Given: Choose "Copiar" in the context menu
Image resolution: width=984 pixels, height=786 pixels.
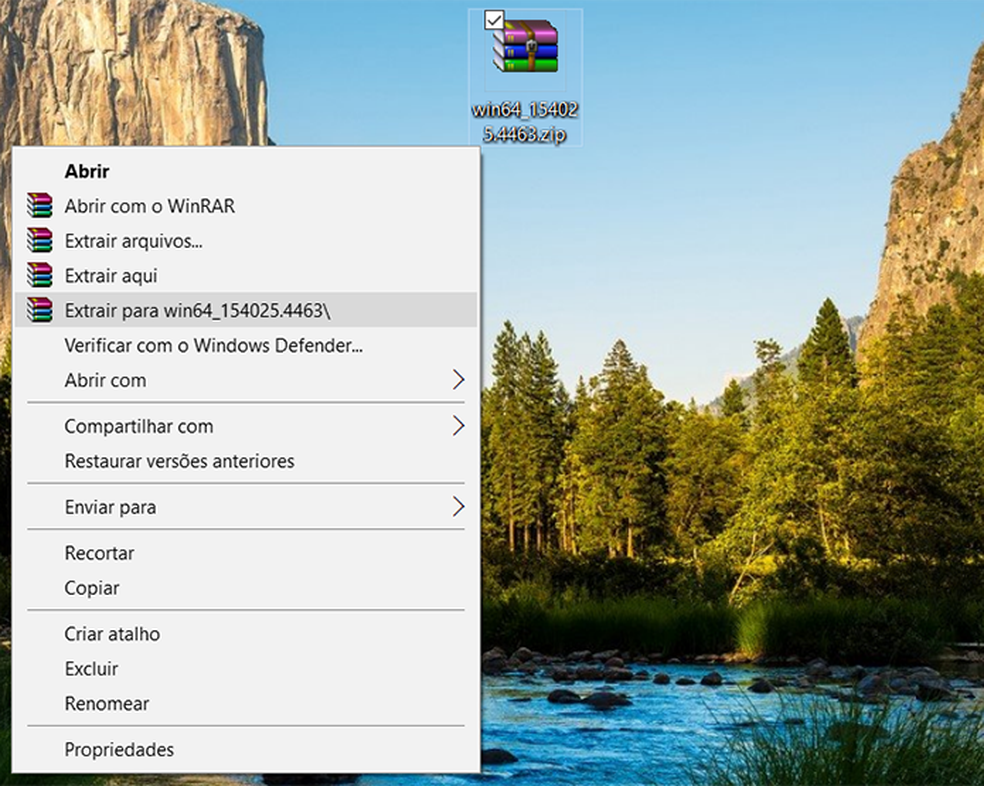Looking at the screenshot, I should (245, 588).
